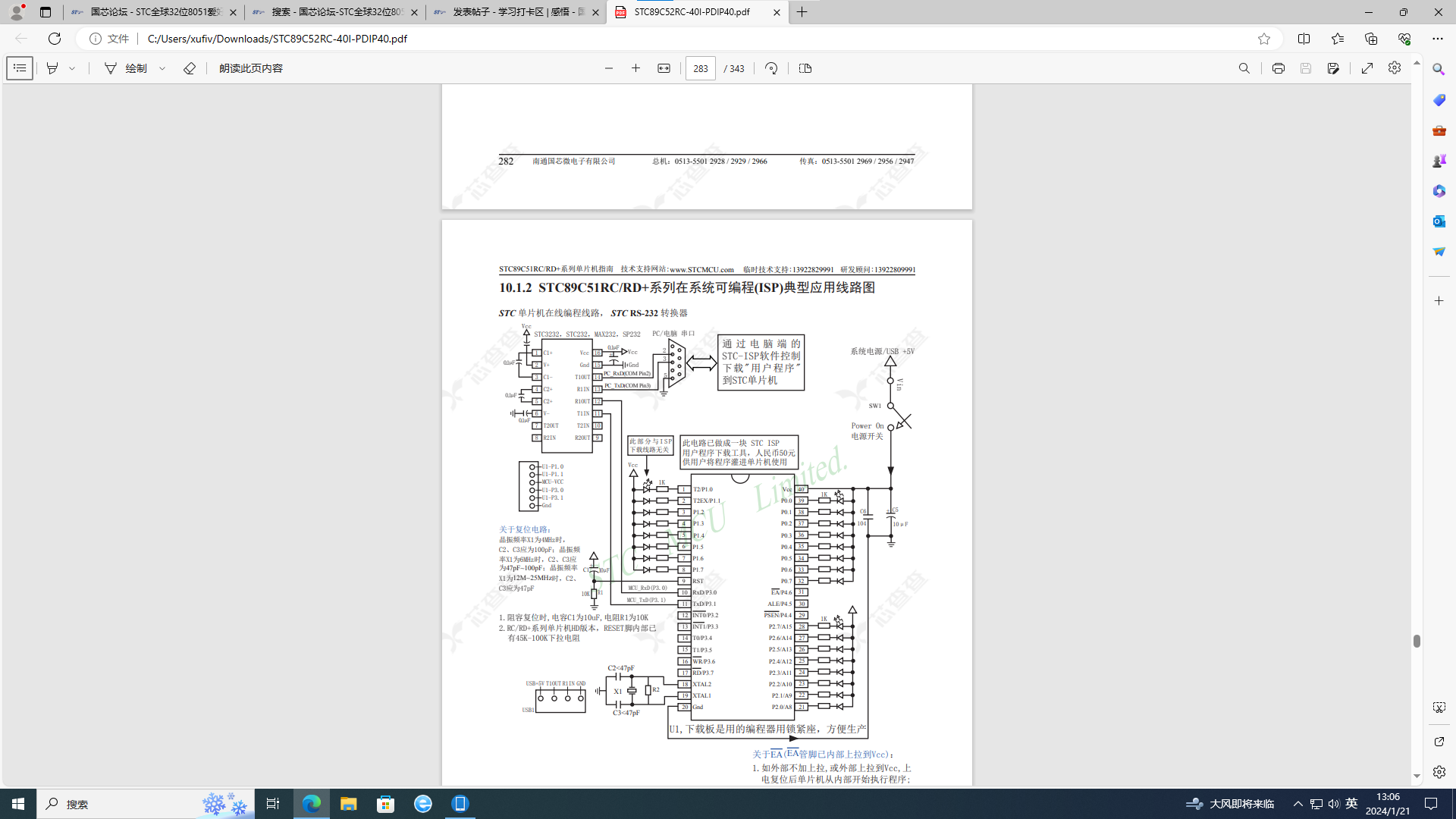Go back to previous page
1456x819 pixels.
21,39
